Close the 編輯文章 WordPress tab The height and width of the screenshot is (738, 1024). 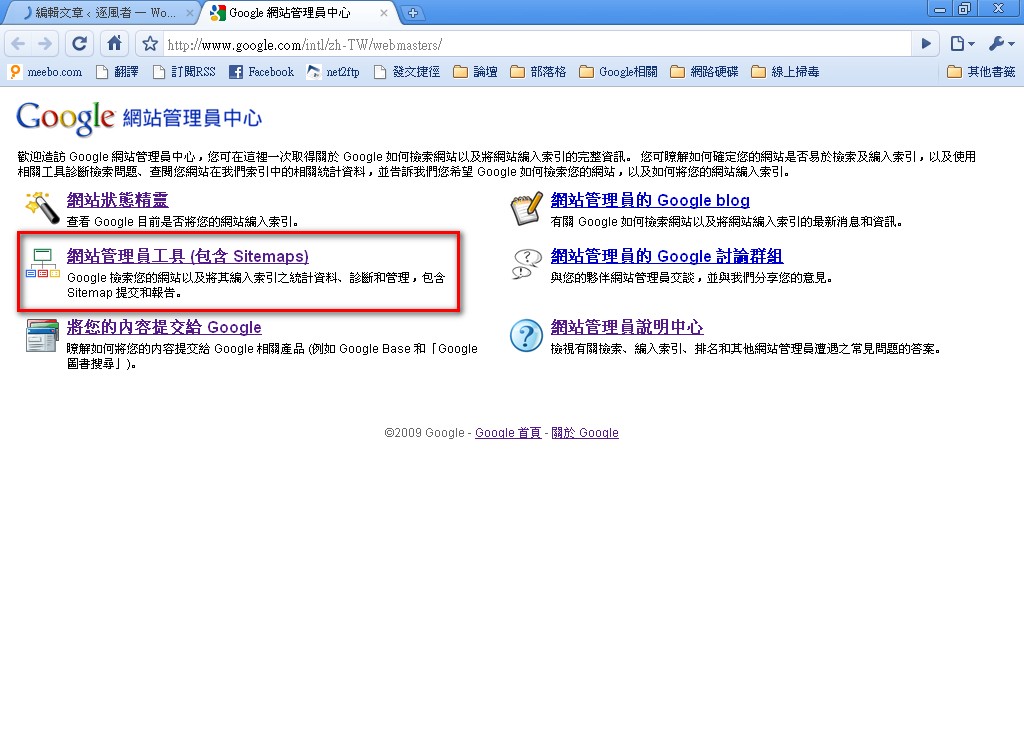[189, 12]
